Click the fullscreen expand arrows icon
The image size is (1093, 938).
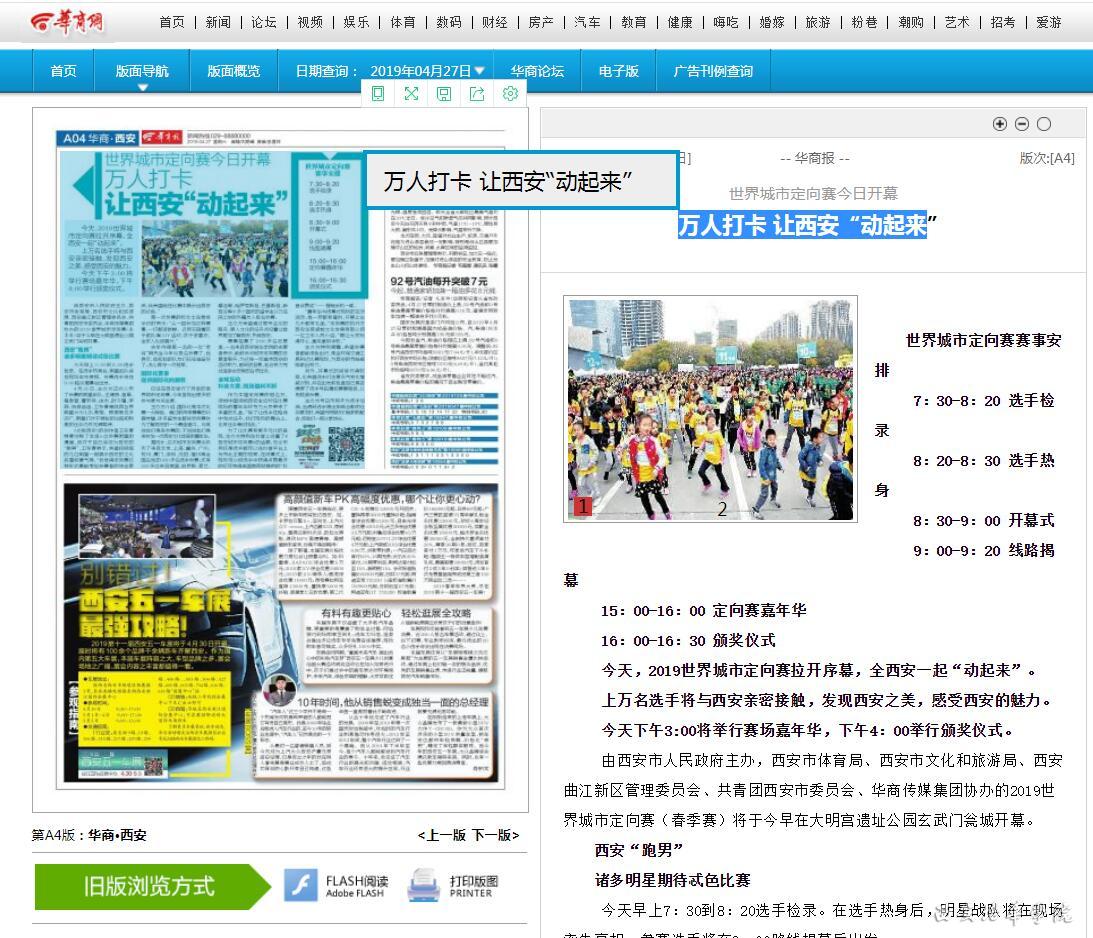click(x=411, y=94)
